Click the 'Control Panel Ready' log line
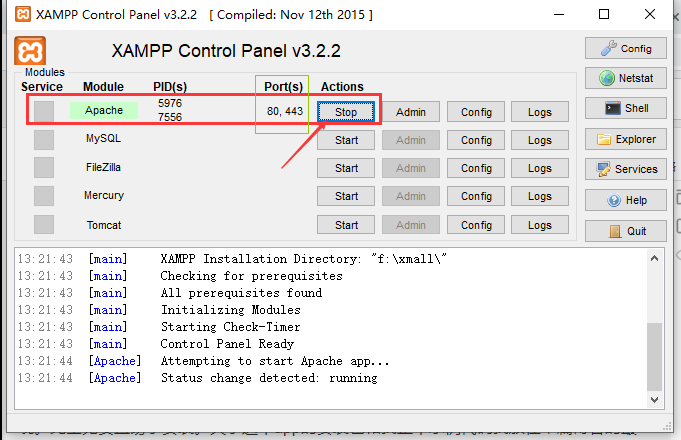Viewport: 681px width, 440px height. point(227,344)
